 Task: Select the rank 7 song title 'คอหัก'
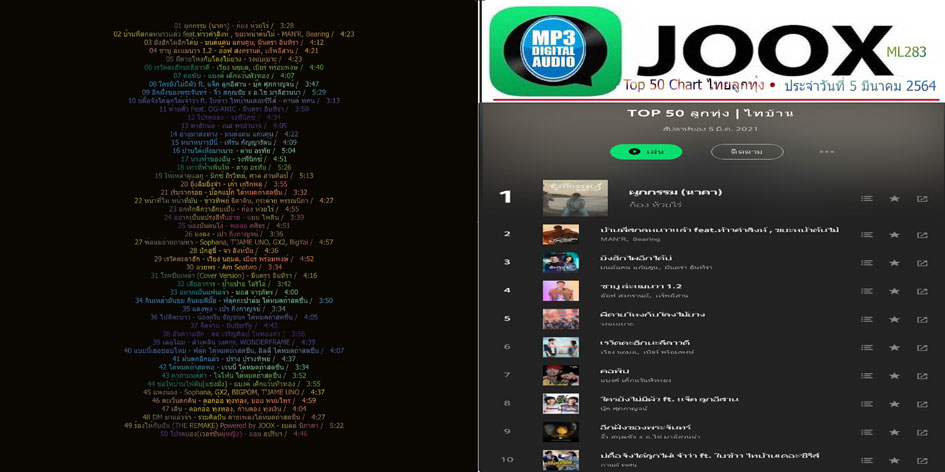(x=614, y=371)
